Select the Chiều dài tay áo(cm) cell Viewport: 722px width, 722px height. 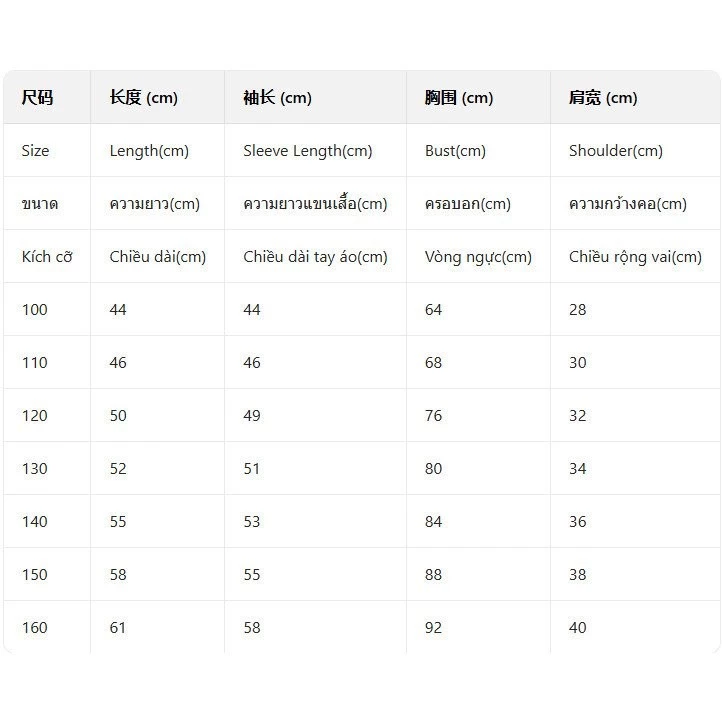click(x=315, y=256)
